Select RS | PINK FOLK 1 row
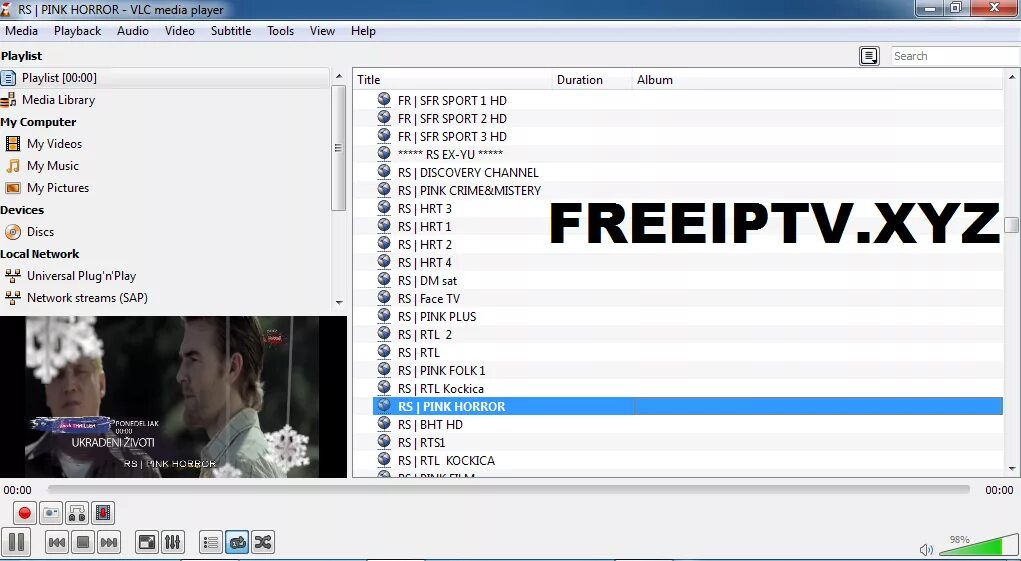Viewport: 1021px width, 561px height. [688, 370]
